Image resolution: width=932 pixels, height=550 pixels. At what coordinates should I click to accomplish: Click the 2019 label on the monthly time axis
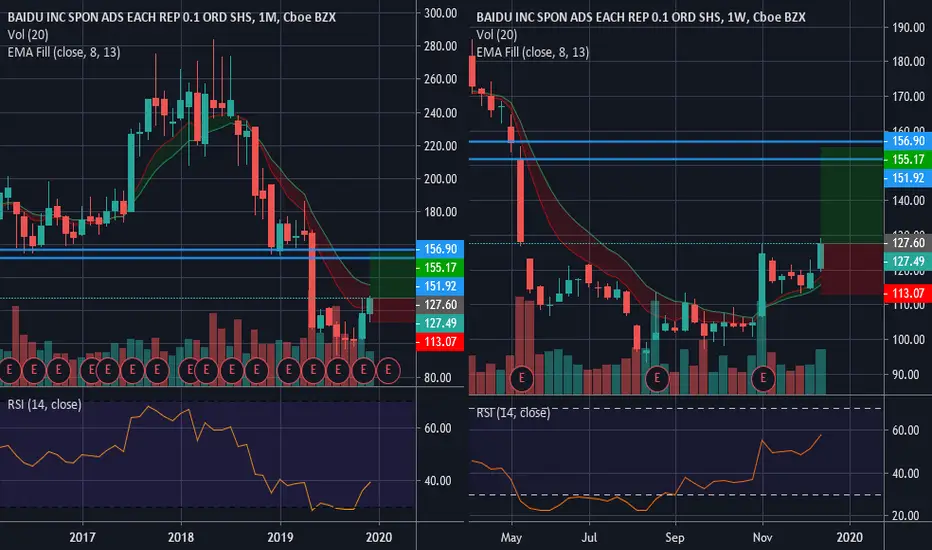tap(280, 538)
